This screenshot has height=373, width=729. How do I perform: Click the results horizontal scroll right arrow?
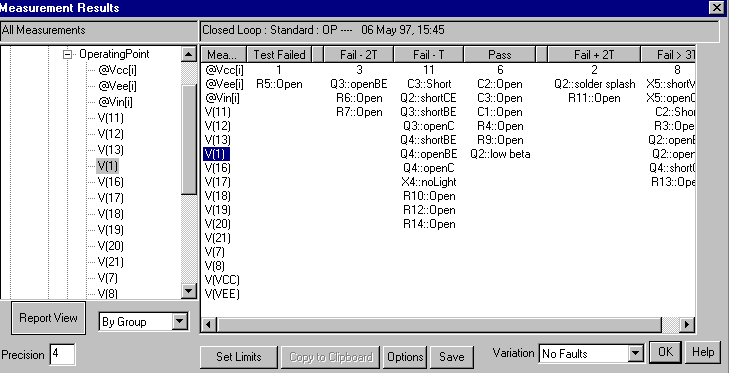[687, 324]
